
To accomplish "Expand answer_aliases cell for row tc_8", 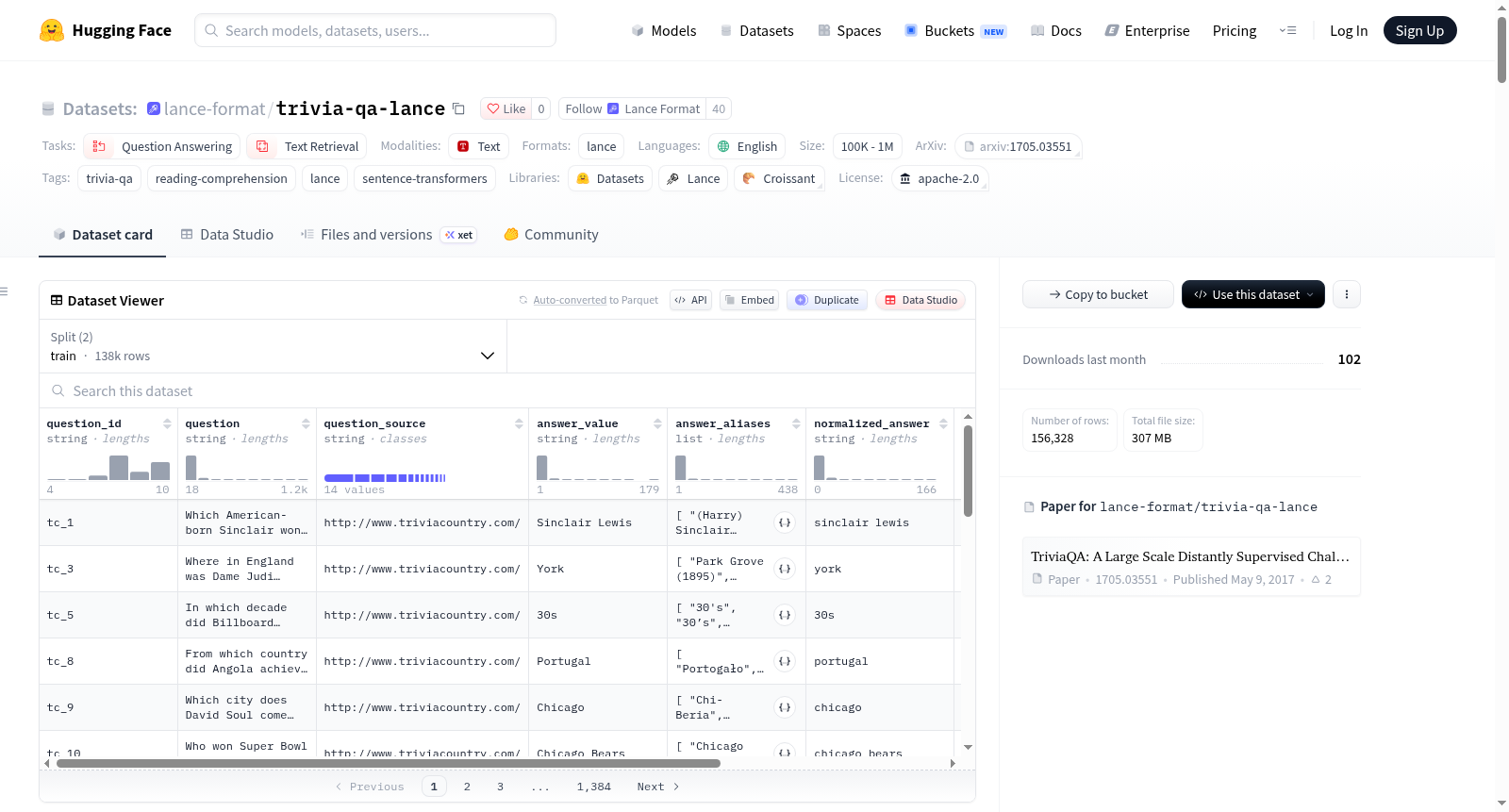I will pyautogui.click(x=785, y=661).
